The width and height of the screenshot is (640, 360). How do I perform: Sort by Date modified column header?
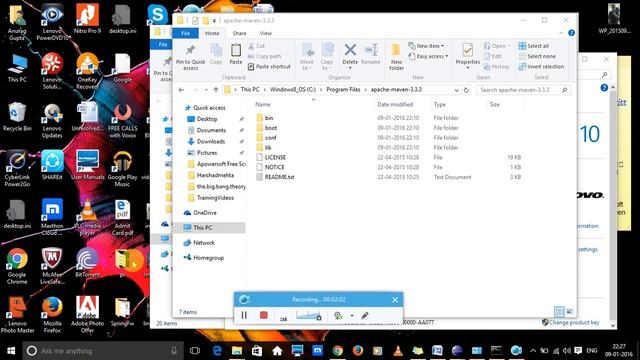pos(395,105)
